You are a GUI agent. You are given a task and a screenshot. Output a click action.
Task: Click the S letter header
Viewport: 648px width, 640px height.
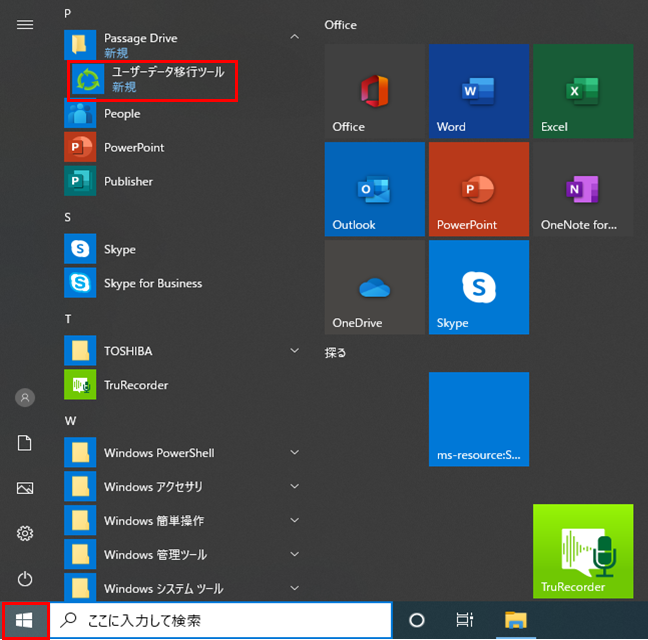(68, 217)
